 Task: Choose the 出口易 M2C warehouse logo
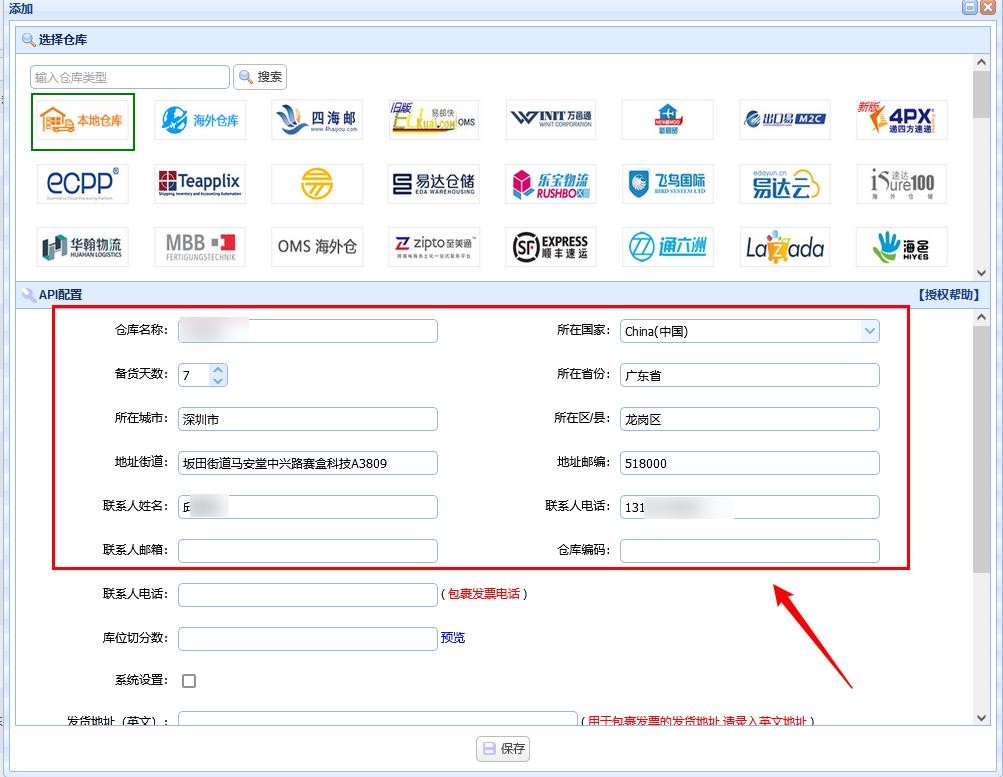point(785,120)
